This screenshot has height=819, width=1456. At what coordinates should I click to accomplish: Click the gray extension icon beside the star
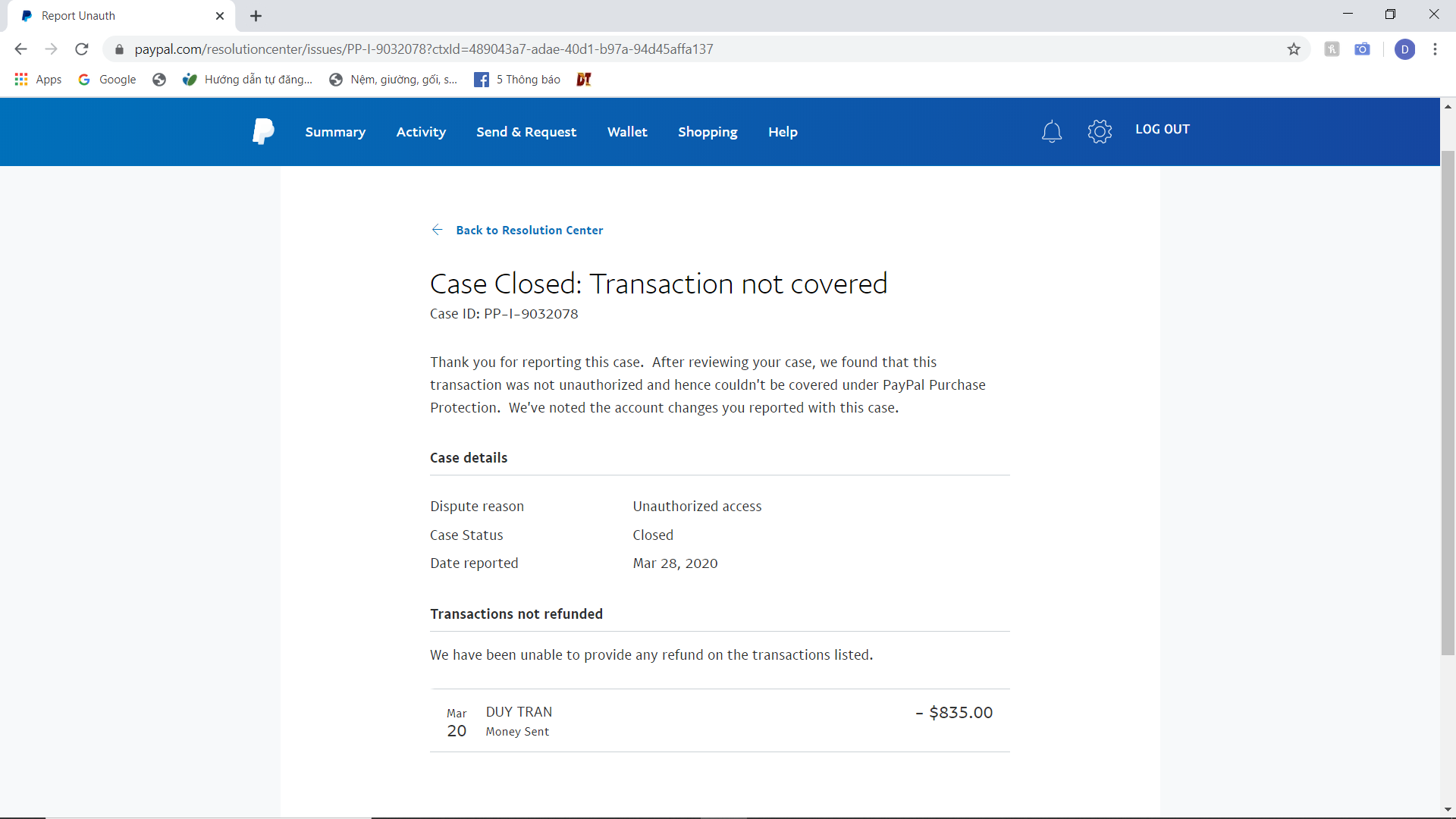pyautogui.click(x=1332, y=49)
